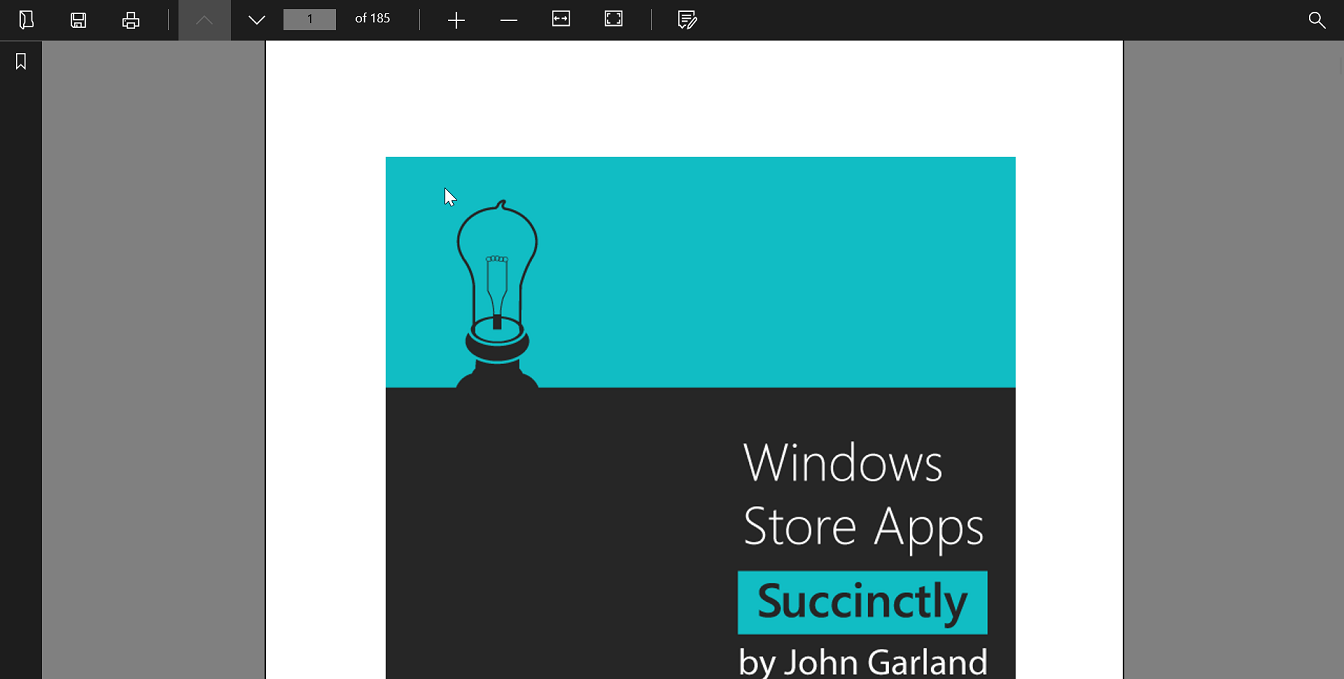The height and width of the screenshot is (679, 1344).
Task: Open the notes/annotation icon
Action: click(687, 20)
